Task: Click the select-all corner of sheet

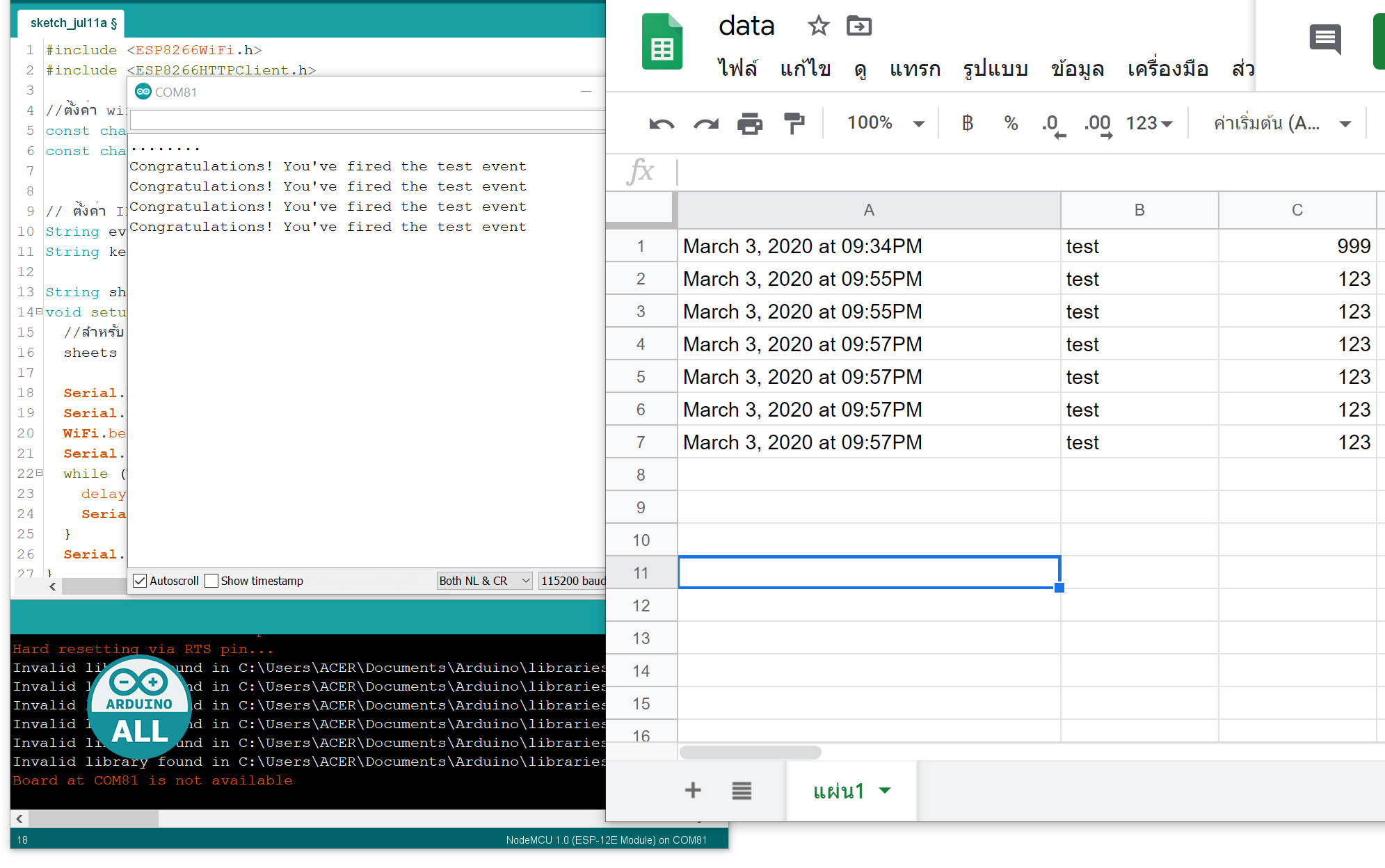Action: (640, 209)
